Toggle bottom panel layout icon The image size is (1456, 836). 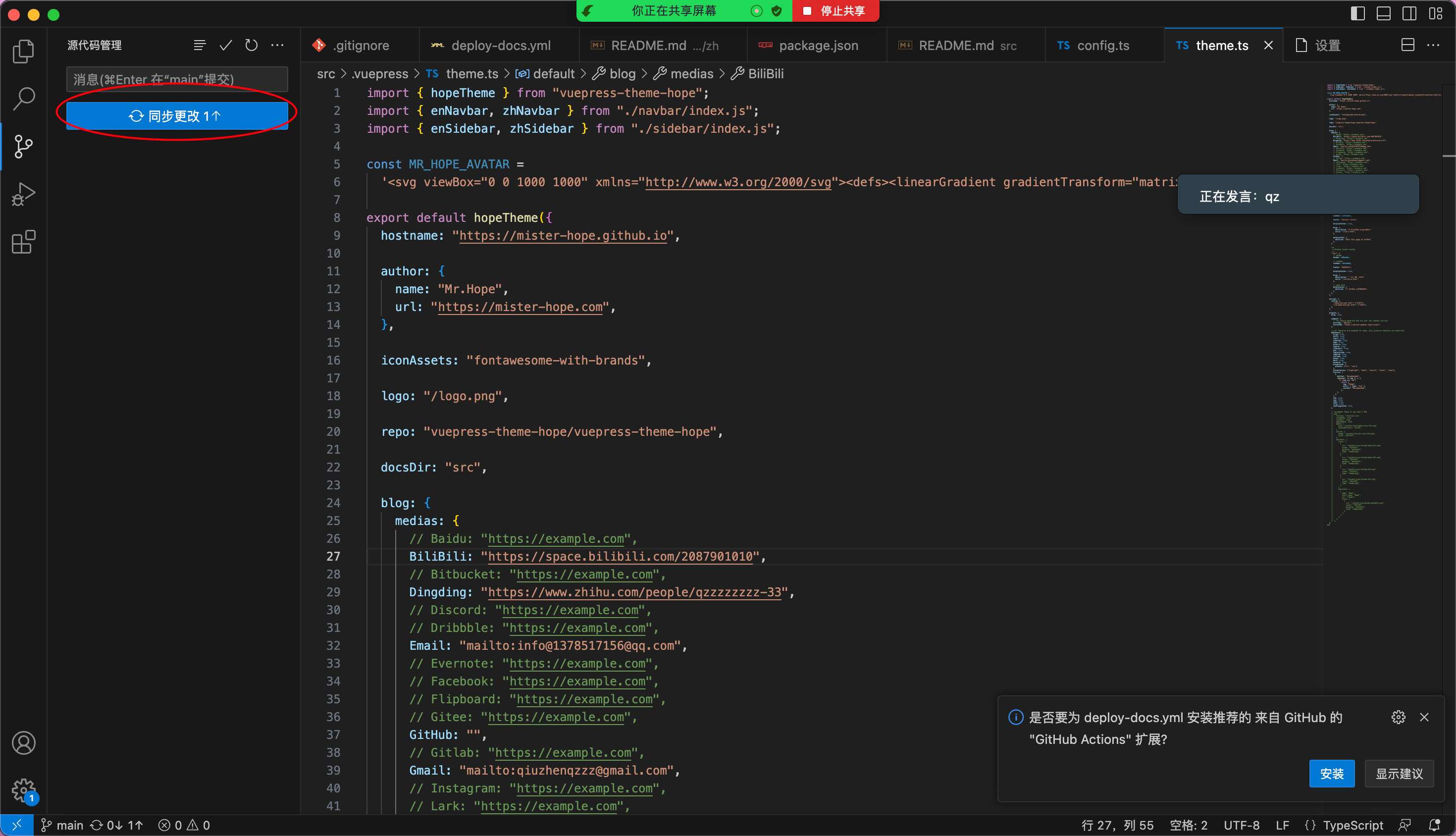[1383, 13]
